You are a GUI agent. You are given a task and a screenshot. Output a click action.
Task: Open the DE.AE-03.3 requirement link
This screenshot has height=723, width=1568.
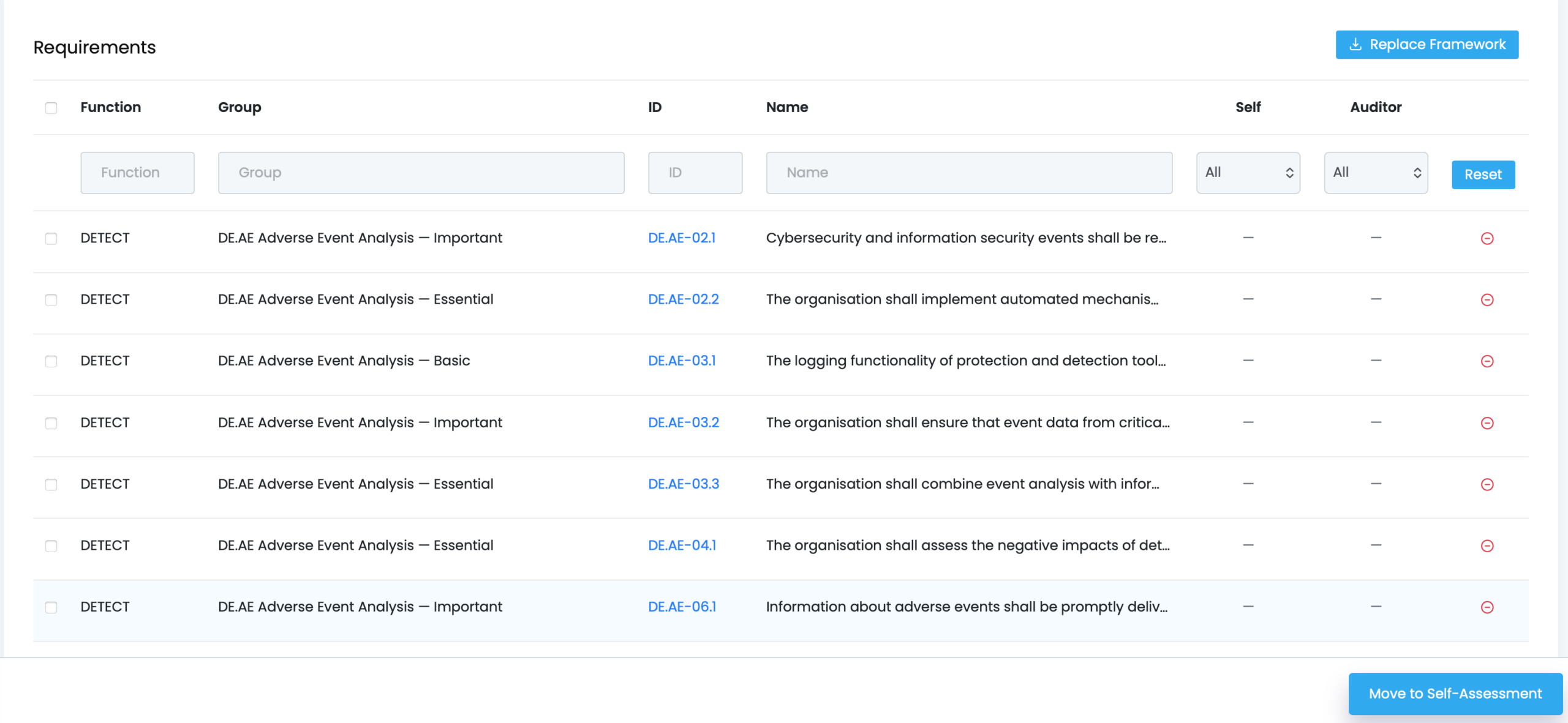(x=684, y=484)
